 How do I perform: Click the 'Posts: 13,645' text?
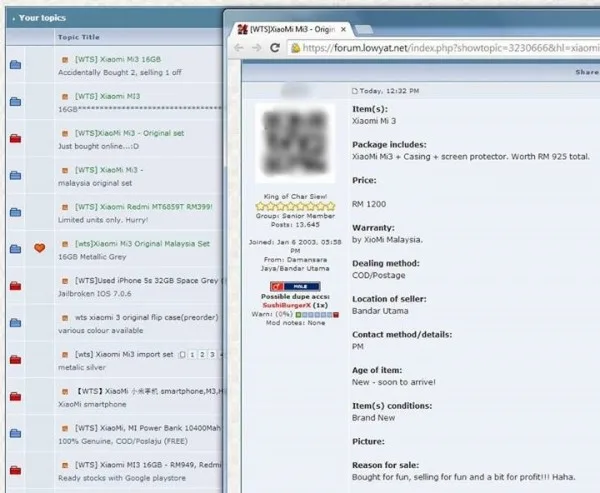click(x=295, y=225)
